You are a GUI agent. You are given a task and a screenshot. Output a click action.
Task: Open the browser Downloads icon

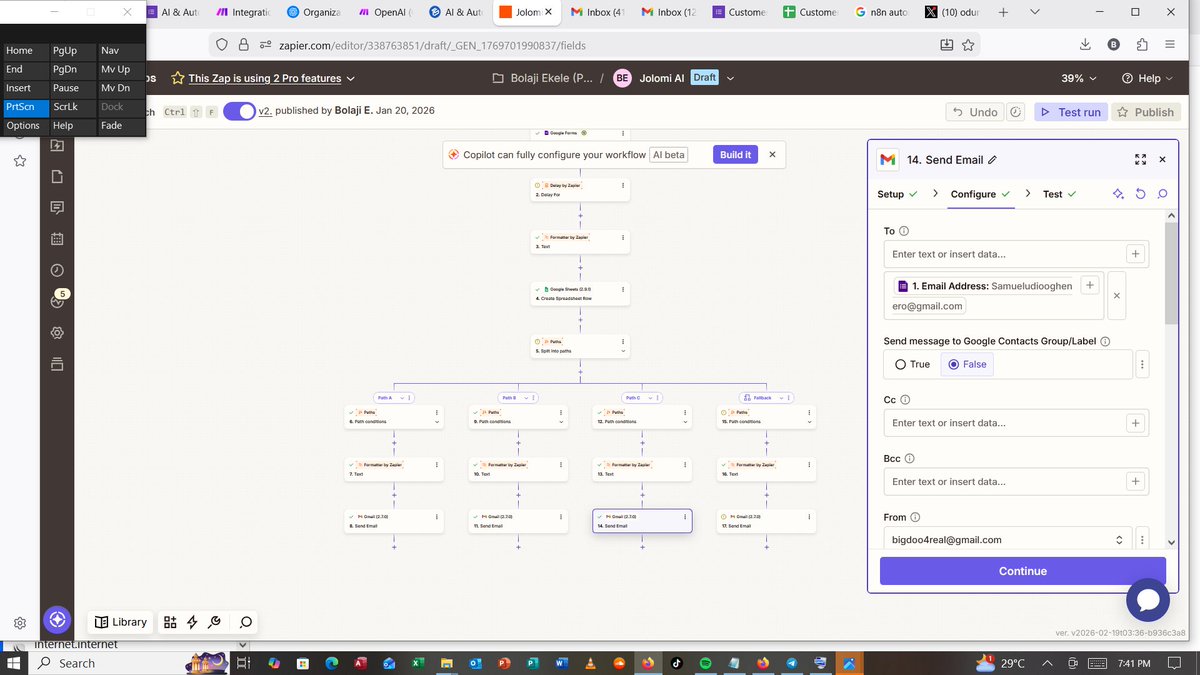[1085, 45]
